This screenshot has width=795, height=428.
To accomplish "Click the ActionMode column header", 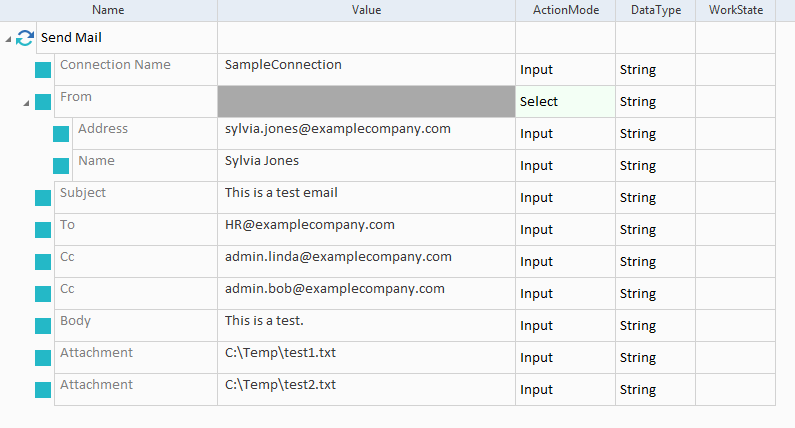I will pyautogui.click(x=565, y=10).
